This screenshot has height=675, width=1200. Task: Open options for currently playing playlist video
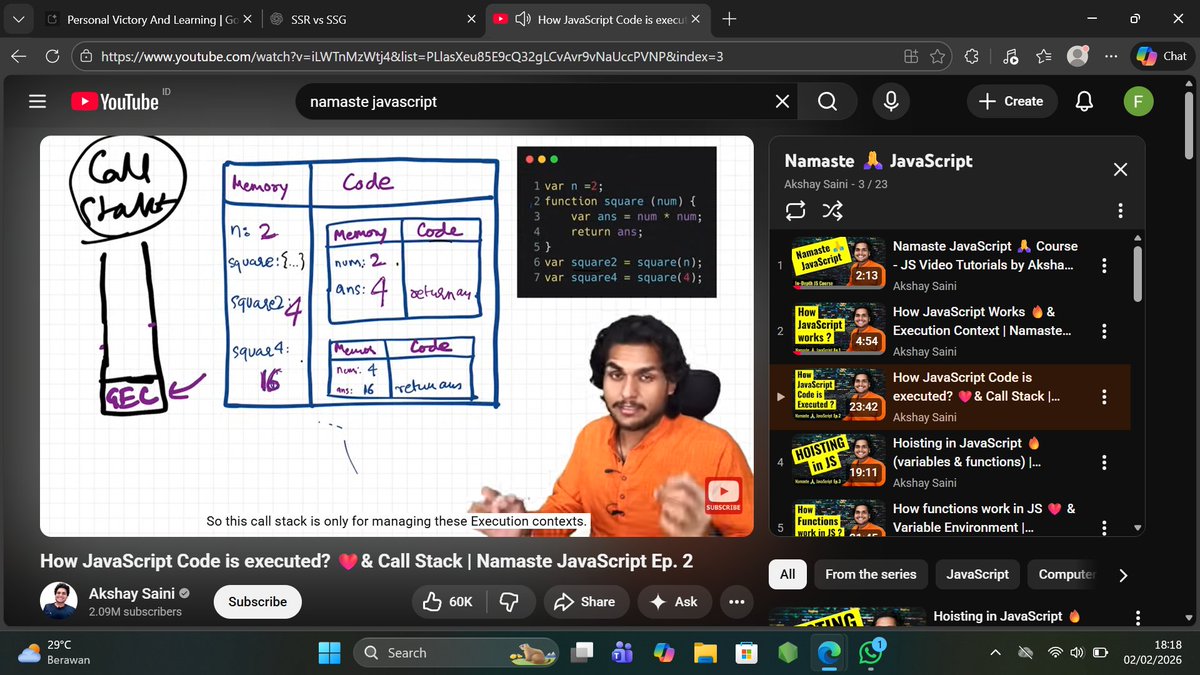pos(1104,397)
